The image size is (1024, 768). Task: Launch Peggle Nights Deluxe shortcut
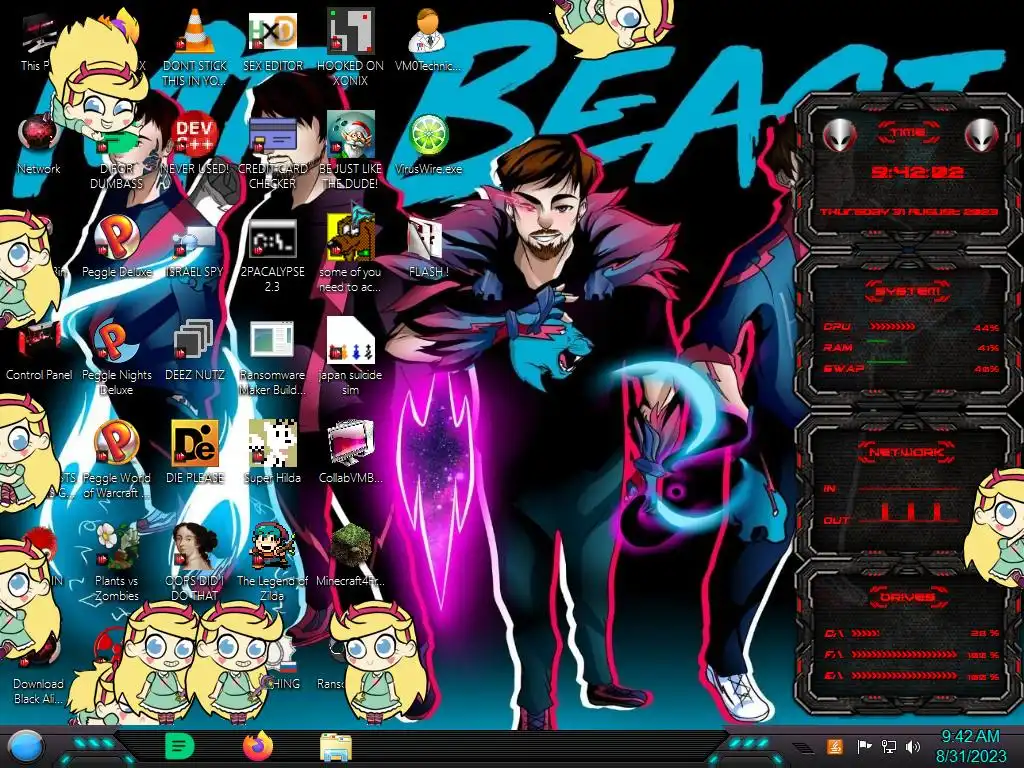pos(115,341)
